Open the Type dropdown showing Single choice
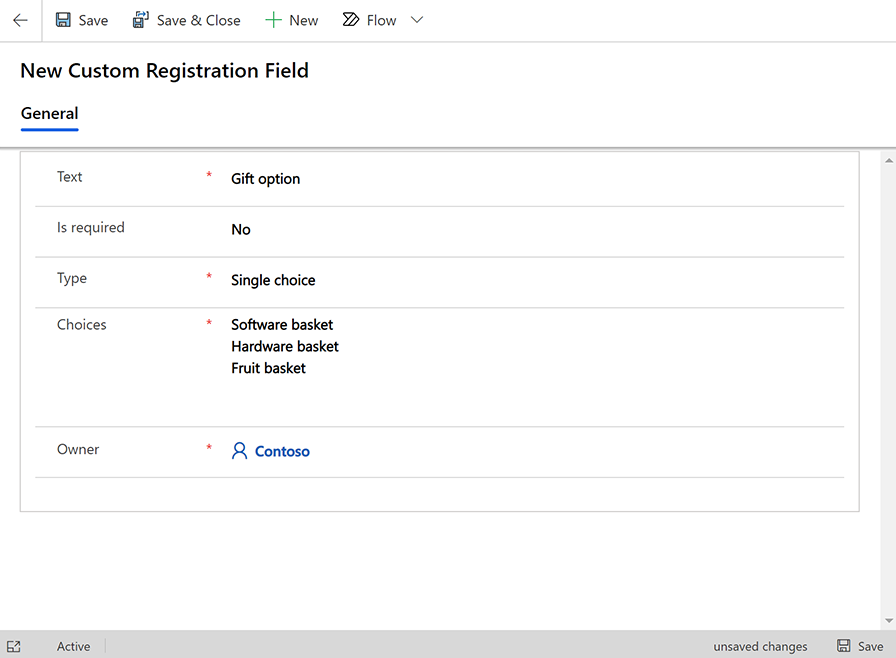896x658 pixels. tap(273, 281)
